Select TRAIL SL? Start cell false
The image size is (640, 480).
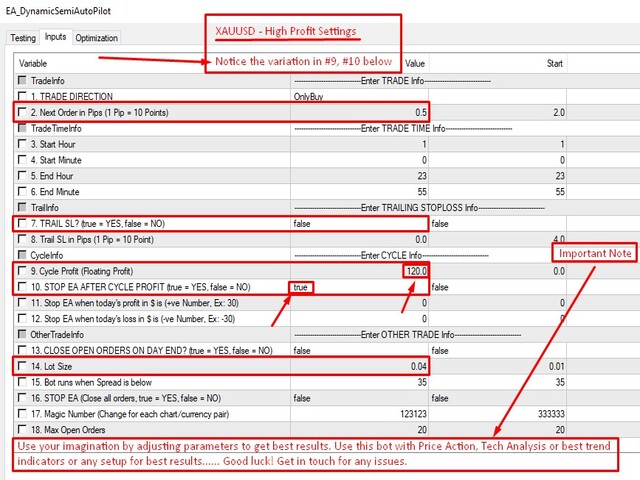click(x=498, y=224)
